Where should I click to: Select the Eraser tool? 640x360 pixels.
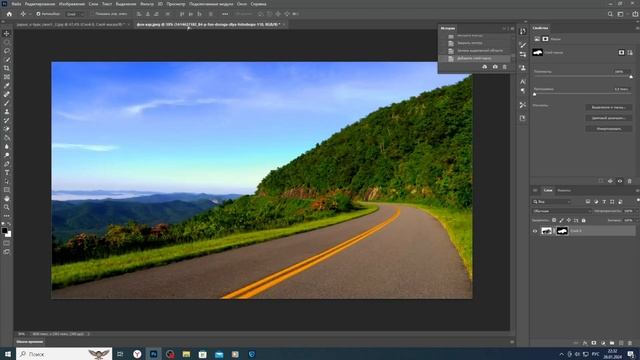click(7, 129)
